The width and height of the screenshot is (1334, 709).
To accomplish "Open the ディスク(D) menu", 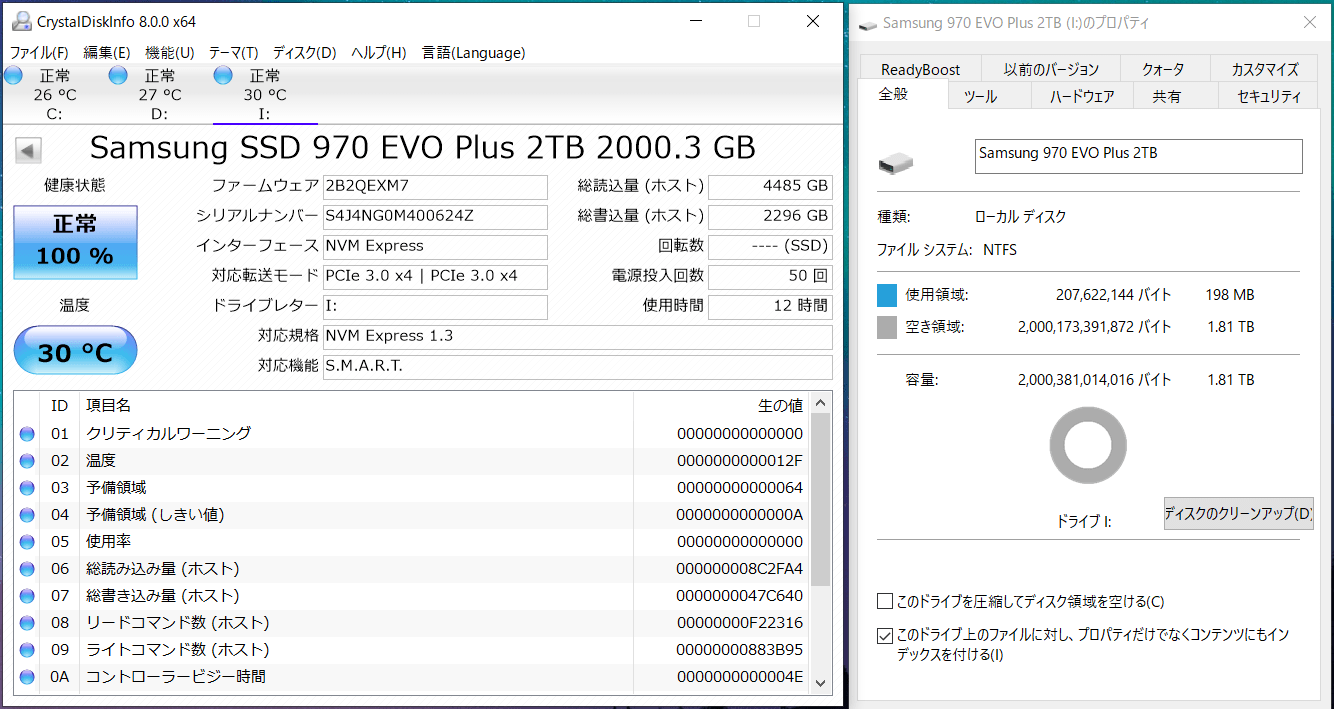I will pos(305,52).
